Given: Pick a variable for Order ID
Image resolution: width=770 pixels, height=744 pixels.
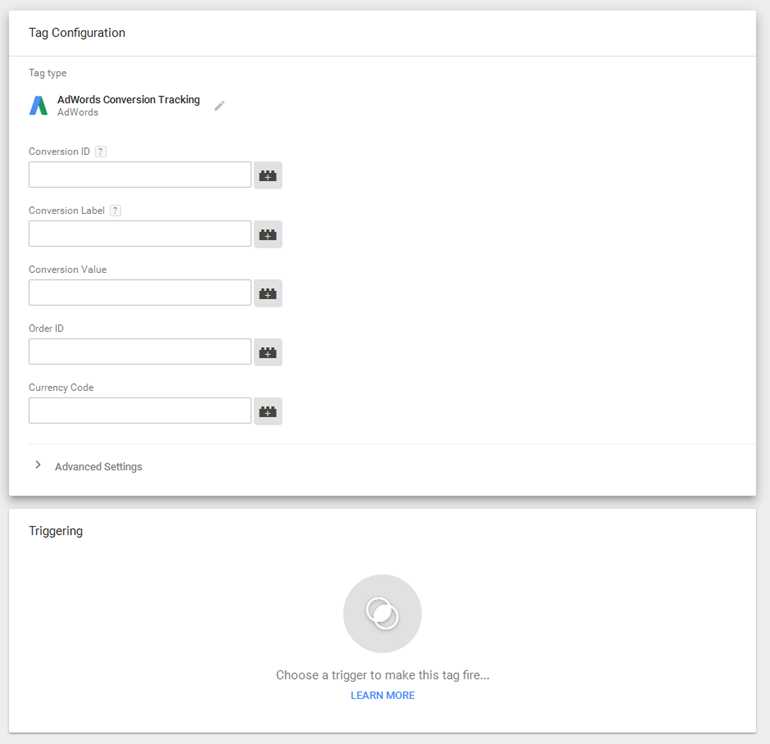Looking at the screenshot, I should coord(268,352).
